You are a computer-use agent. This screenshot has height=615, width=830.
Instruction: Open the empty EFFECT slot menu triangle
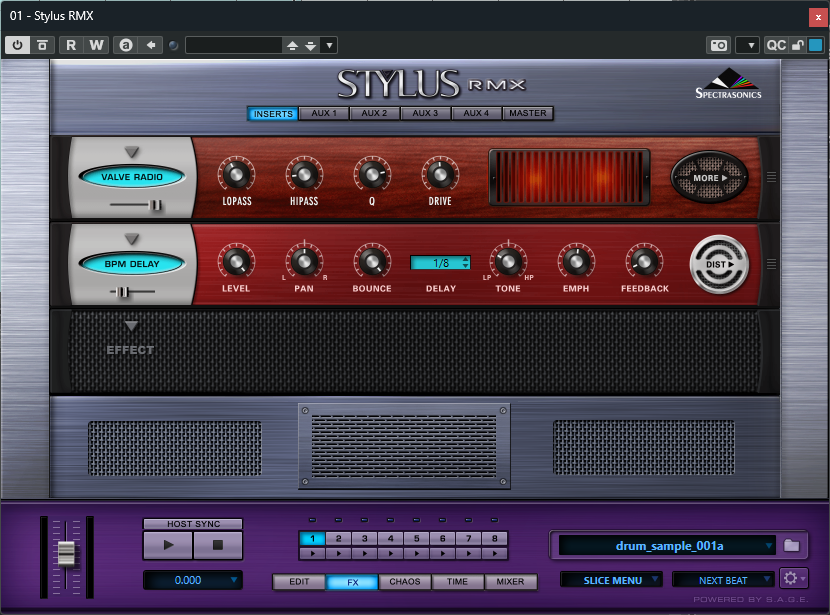[131, 326]
